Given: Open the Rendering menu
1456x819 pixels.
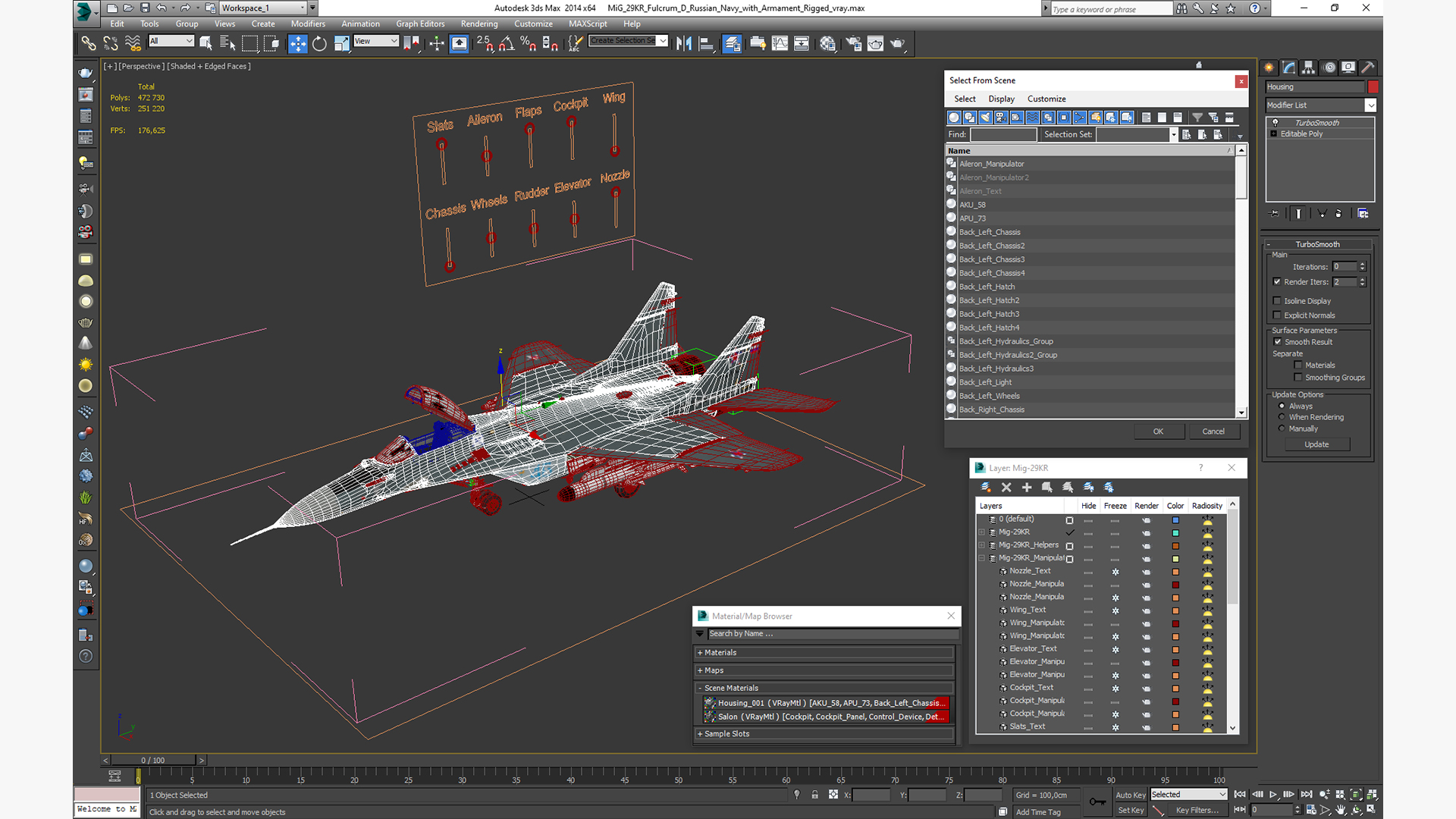Looking at the screenshot, I should pos(479,24).
